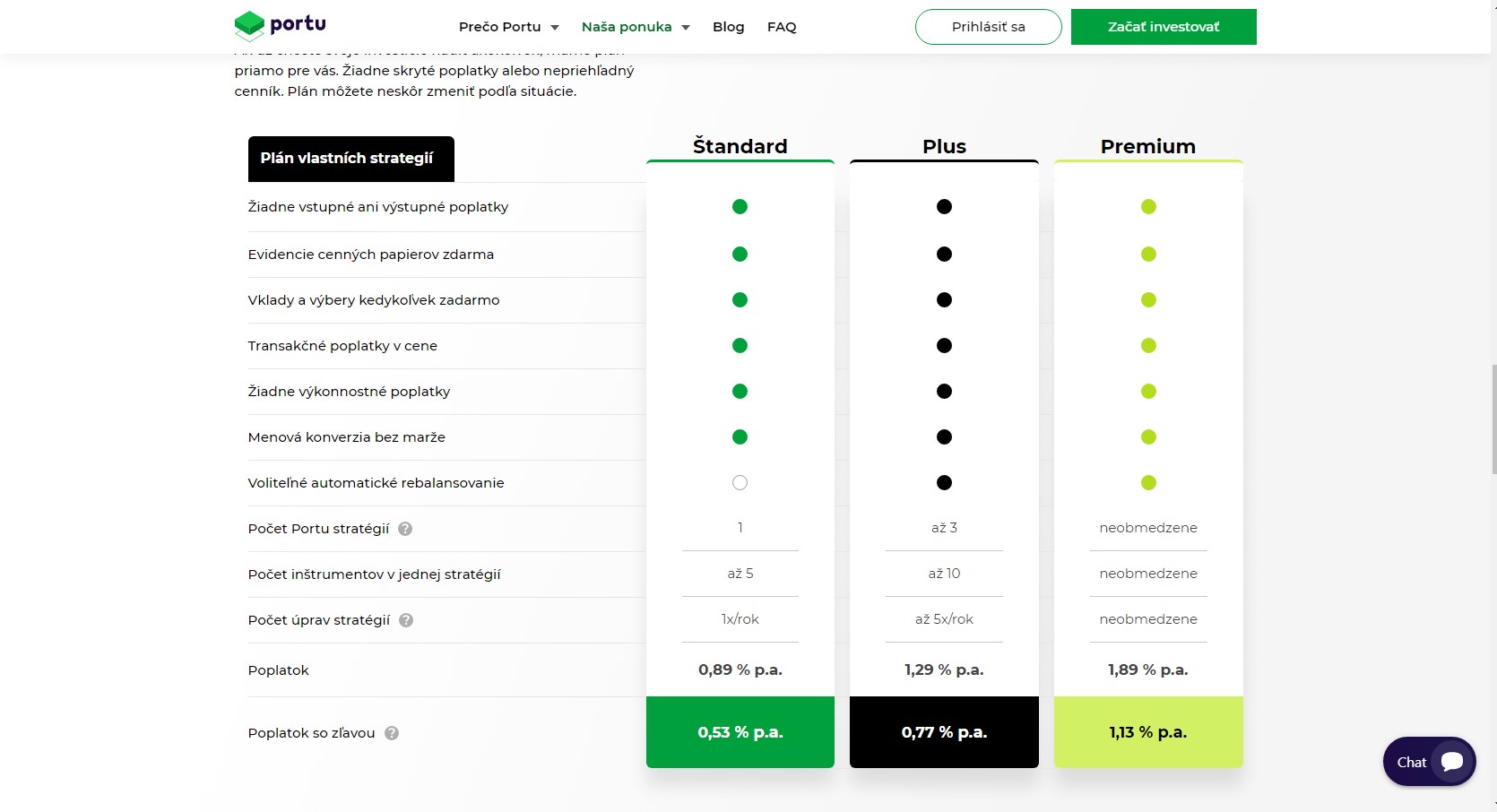The height and width of the screenshot is (812, 1497).
Task: Click Štandard dot for Žiadne vstupné ani výstupné poplatky
Action: (x=740, y=207)
